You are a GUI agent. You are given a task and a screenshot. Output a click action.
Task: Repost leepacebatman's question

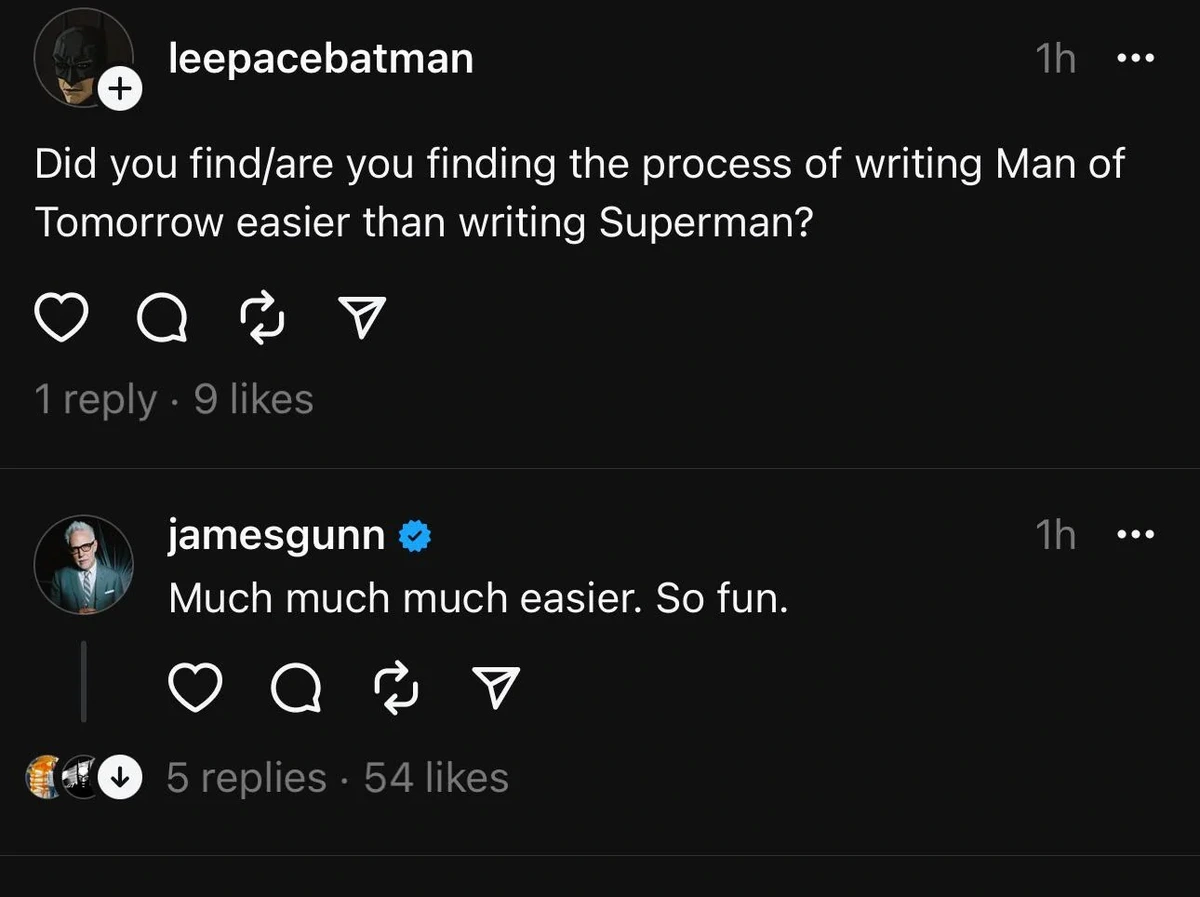pos(264,318)
